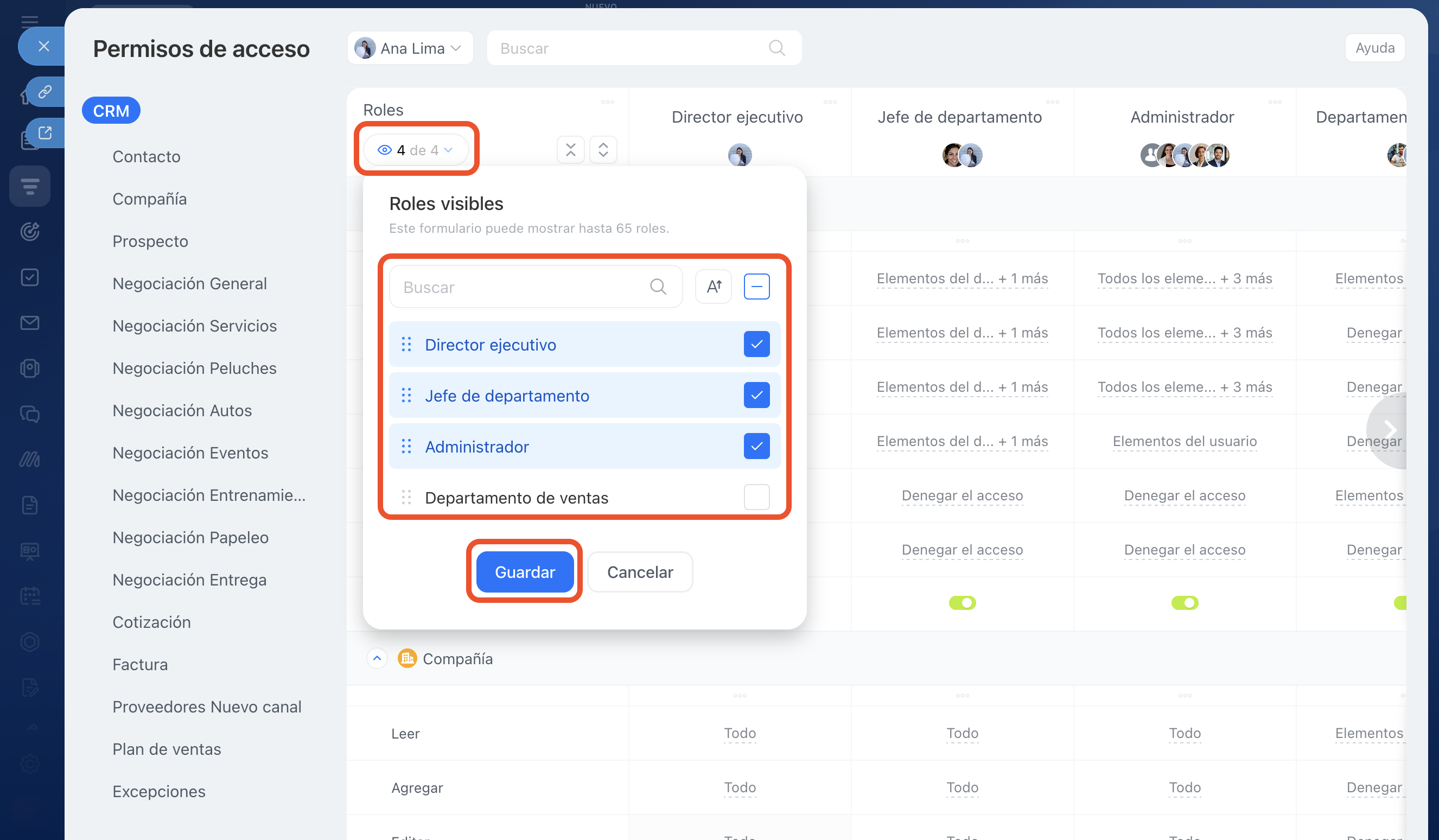Click the deselect-all minus box icon
The width and height of the screenshot is (1439, 840).
[x=756, y=287]
